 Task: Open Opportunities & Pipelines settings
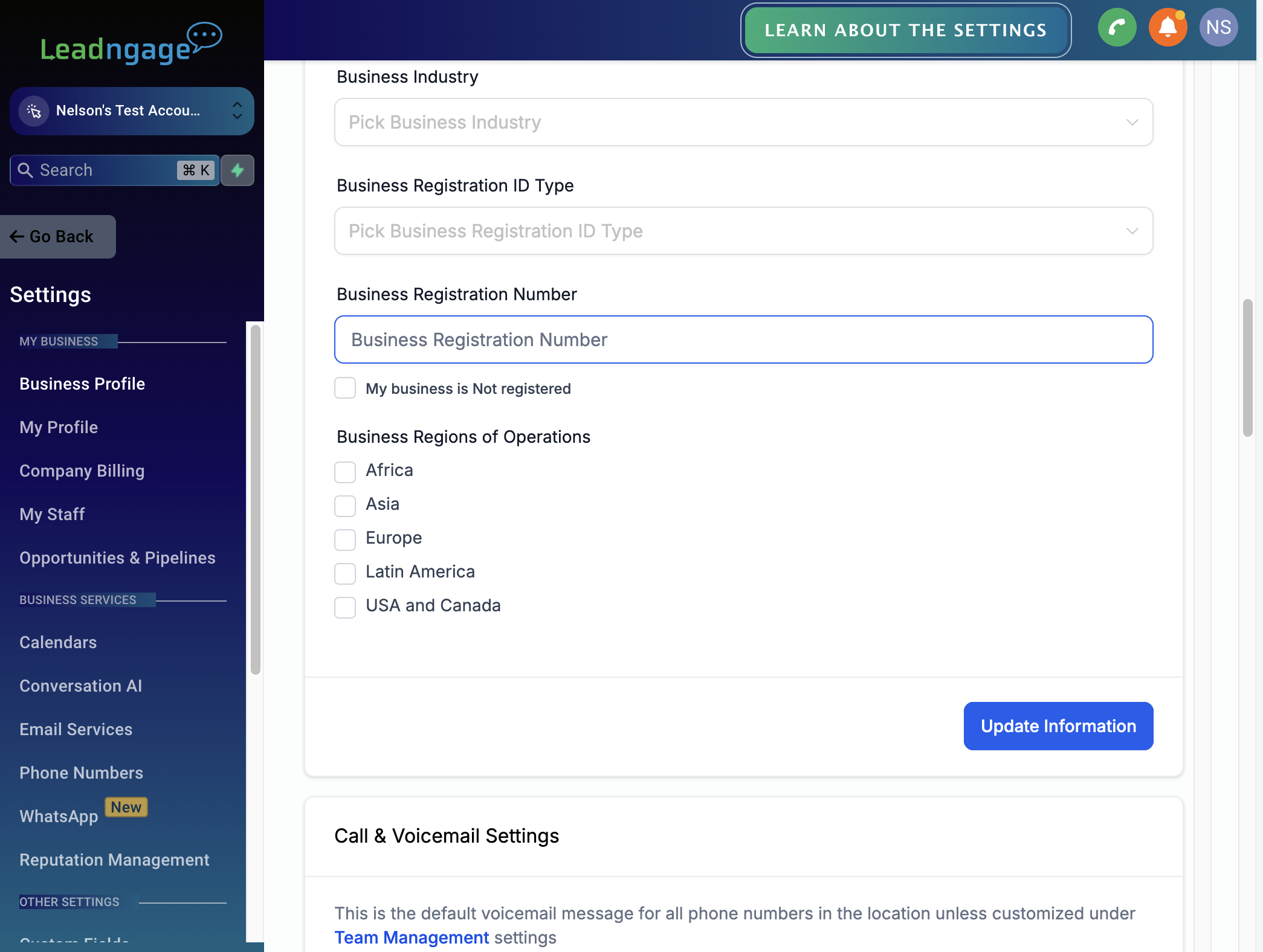tap(117, 558)
